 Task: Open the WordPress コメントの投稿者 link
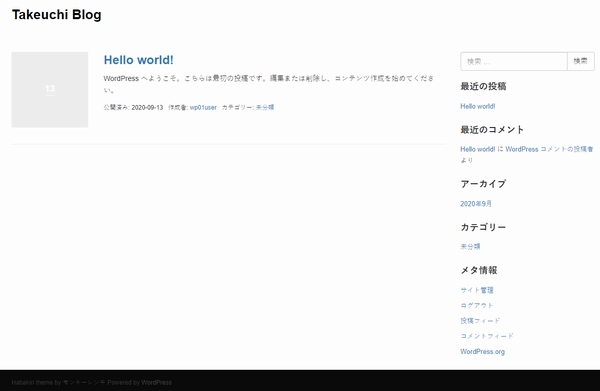[x=549, y=149]
